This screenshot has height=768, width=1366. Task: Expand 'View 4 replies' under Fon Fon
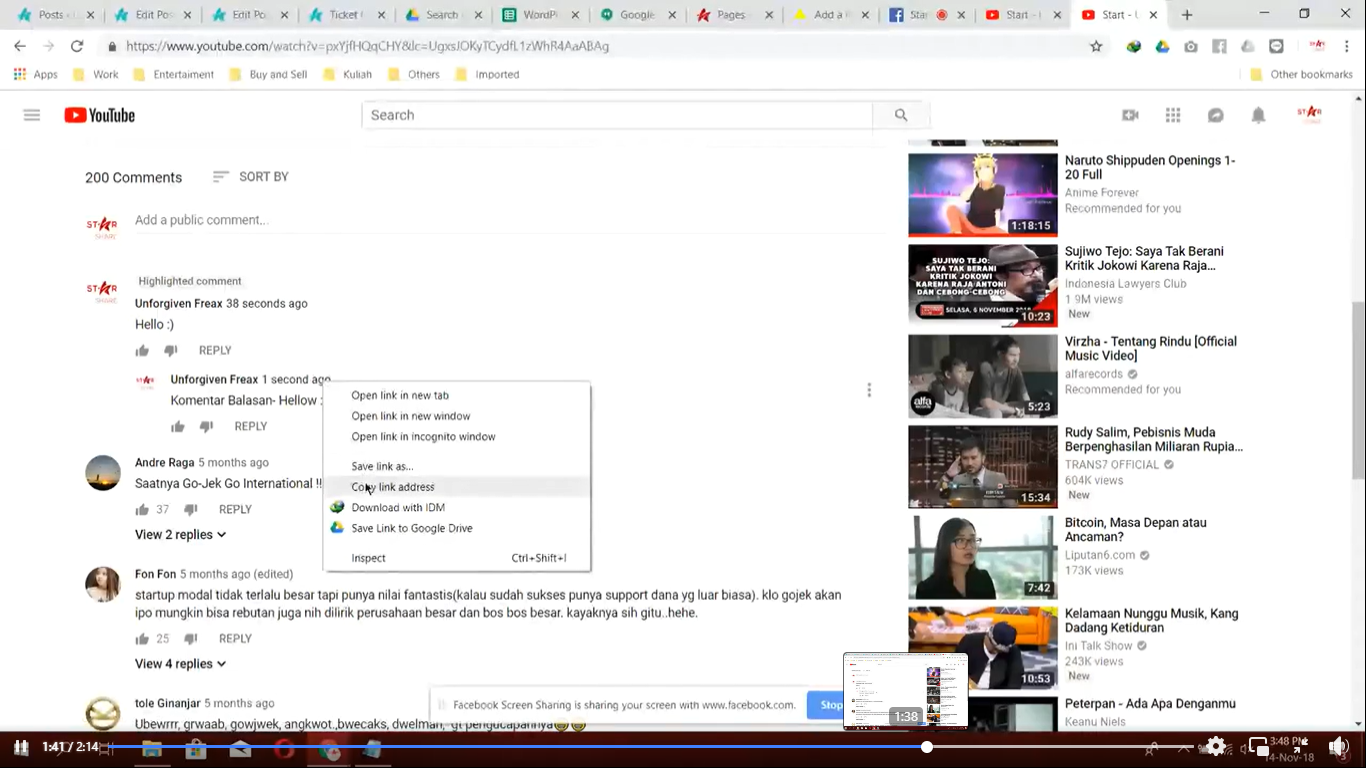click(180, 664)
